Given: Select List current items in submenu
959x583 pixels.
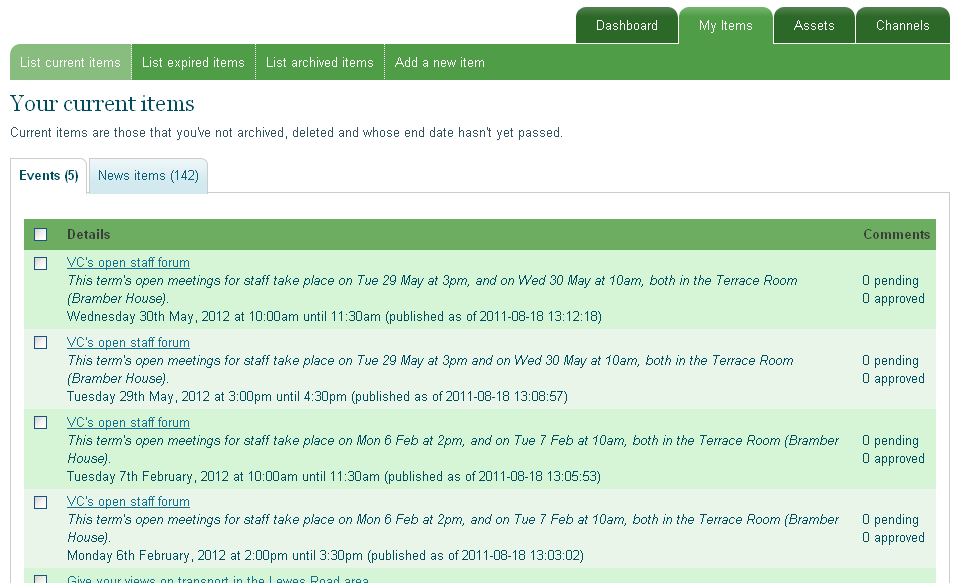Looking at the screenshot, I should (x=70, y=62).
